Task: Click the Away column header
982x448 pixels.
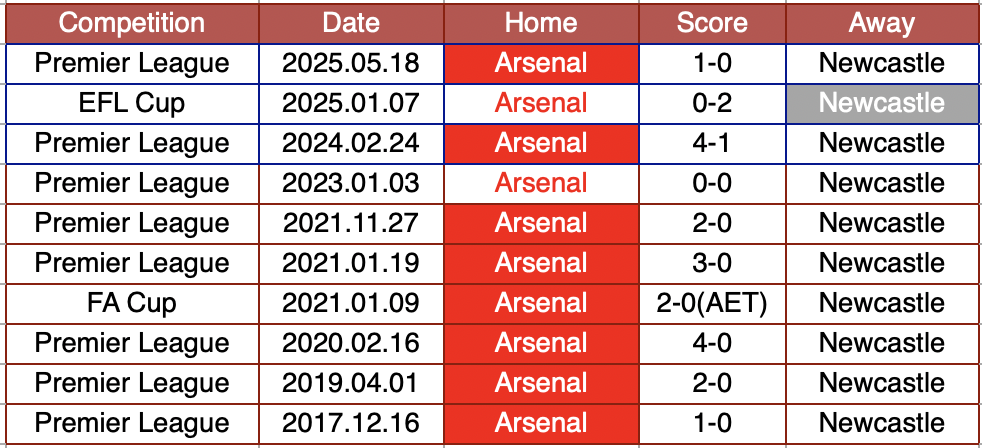Action: (881, 23)
